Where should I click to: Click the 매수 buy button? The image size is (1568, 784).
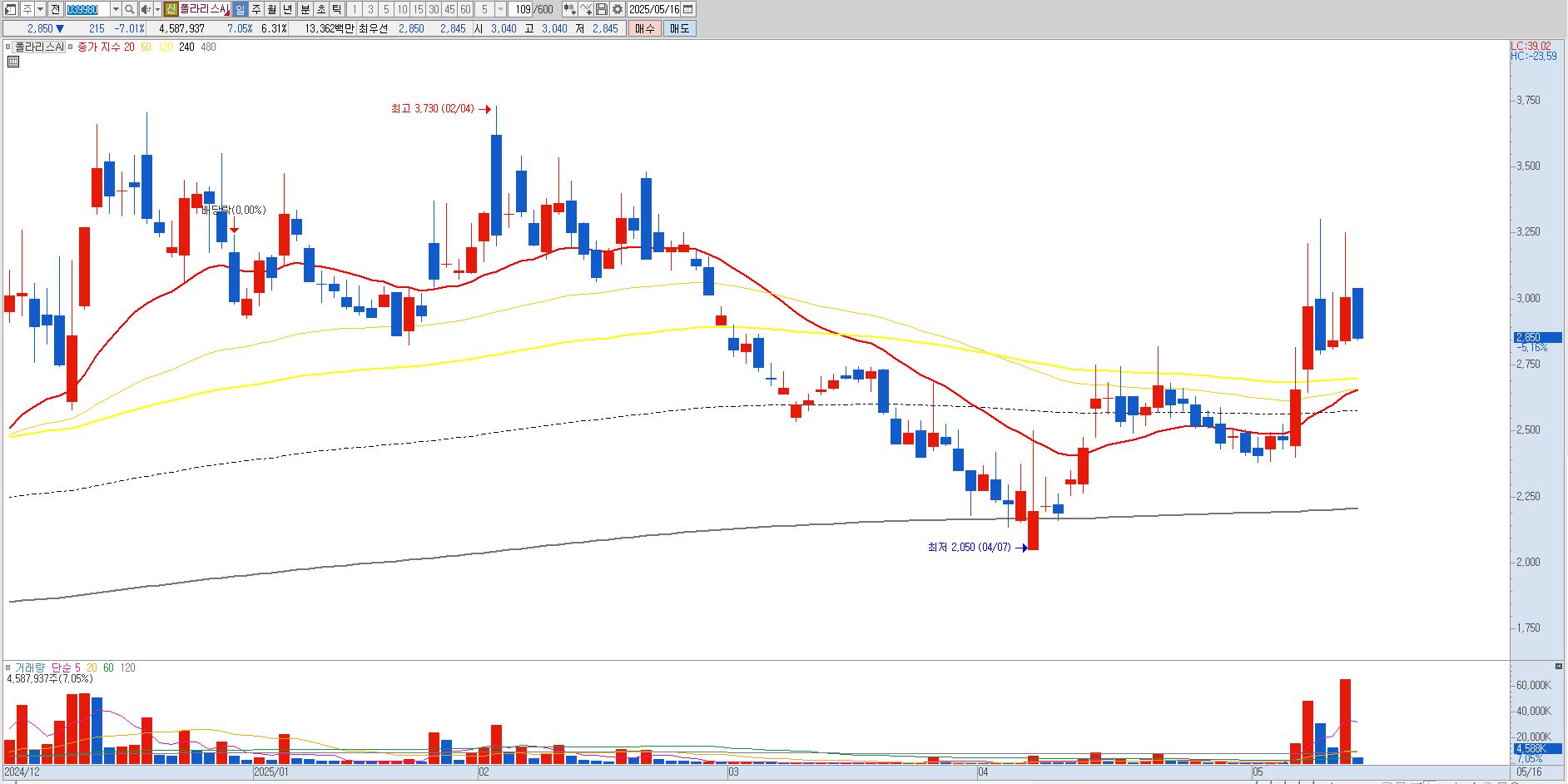[644, 28]
